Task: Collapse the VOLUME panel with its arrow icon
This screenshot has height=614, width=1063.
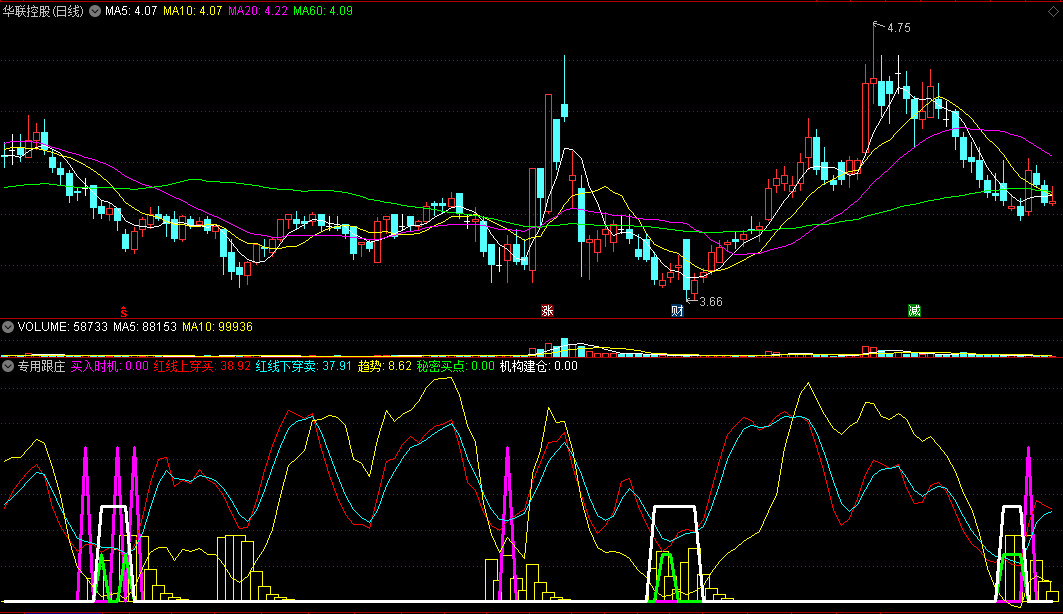Action: point(8,327)
